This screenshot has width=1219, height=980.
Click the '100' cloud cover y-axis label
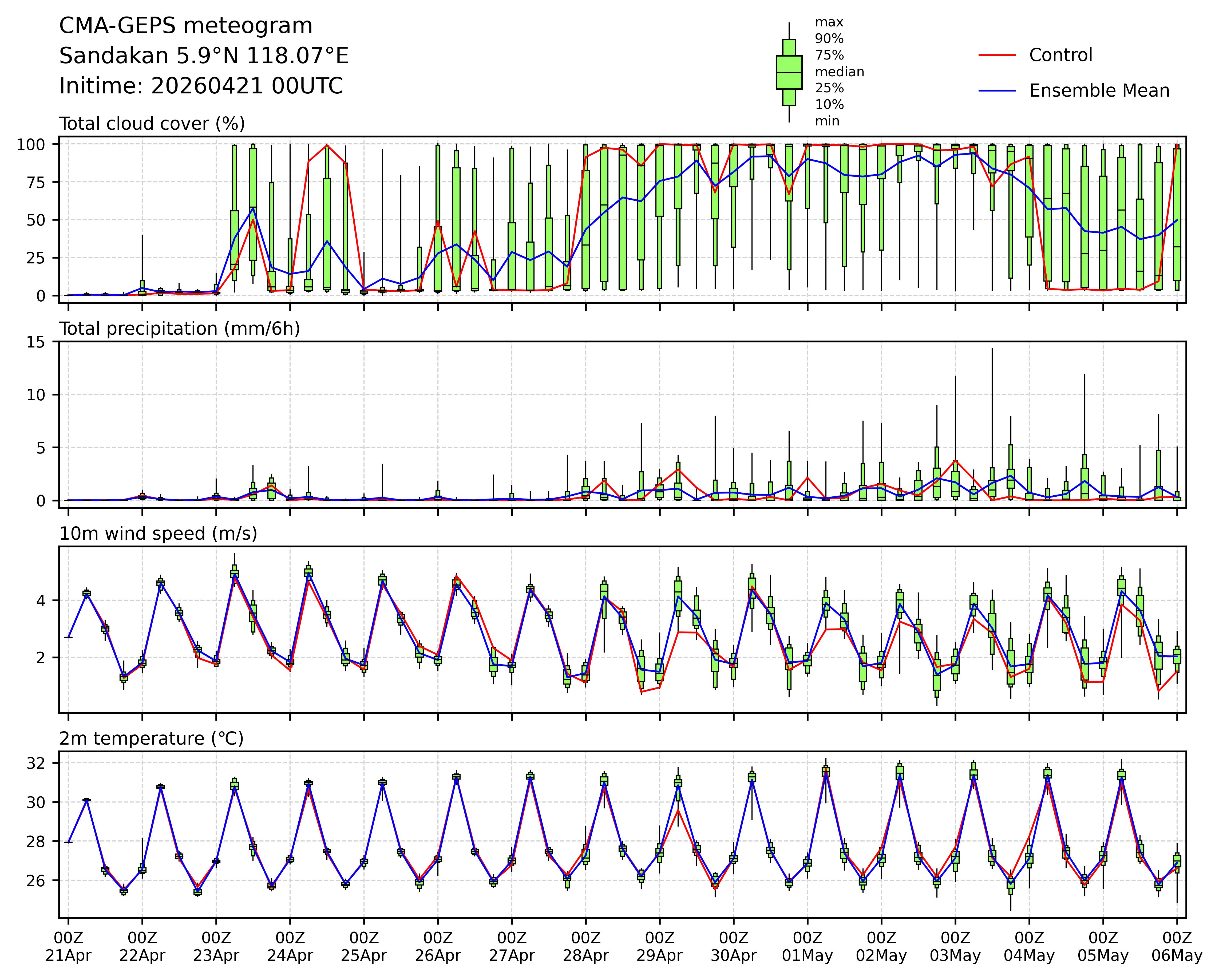click(31, 144)
